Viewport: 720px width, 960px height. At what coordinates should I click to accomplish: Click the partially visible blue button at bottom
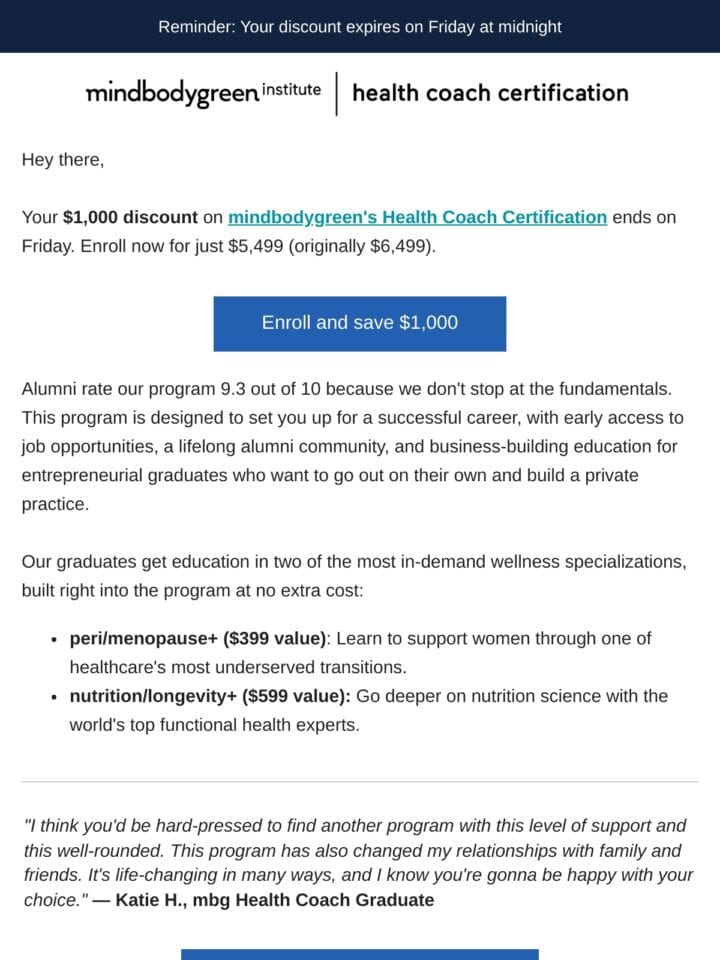(x=359, y=954)
